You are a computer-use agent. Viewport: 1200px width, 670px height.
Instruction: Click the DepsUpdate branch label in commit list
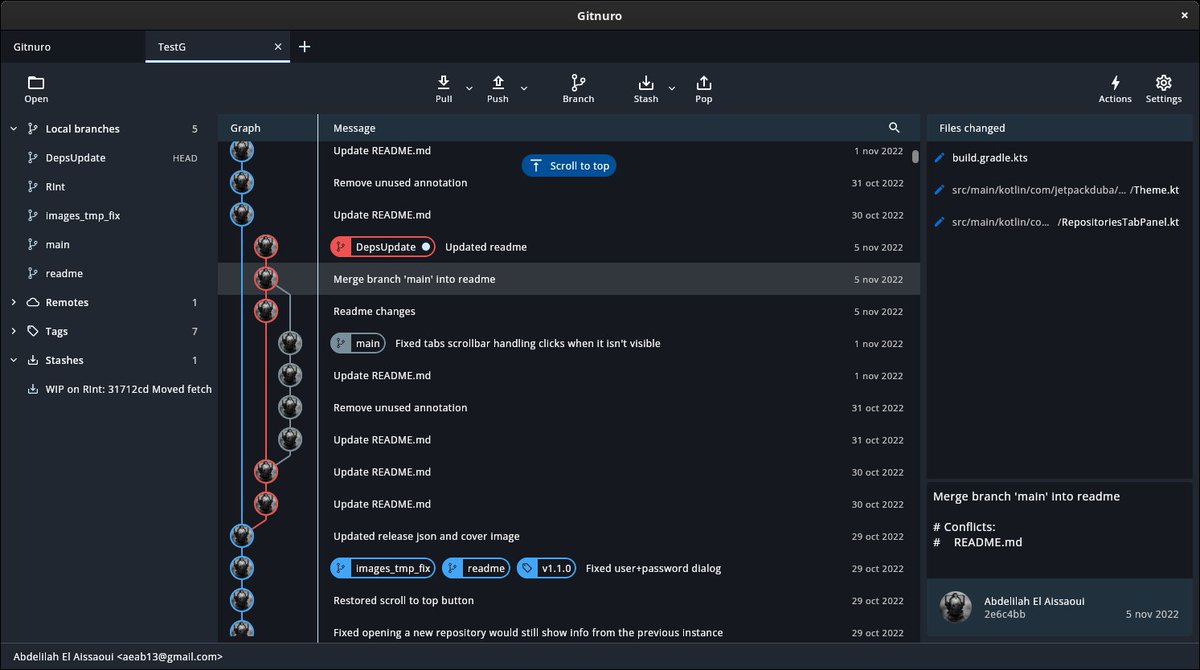[382, 247]
